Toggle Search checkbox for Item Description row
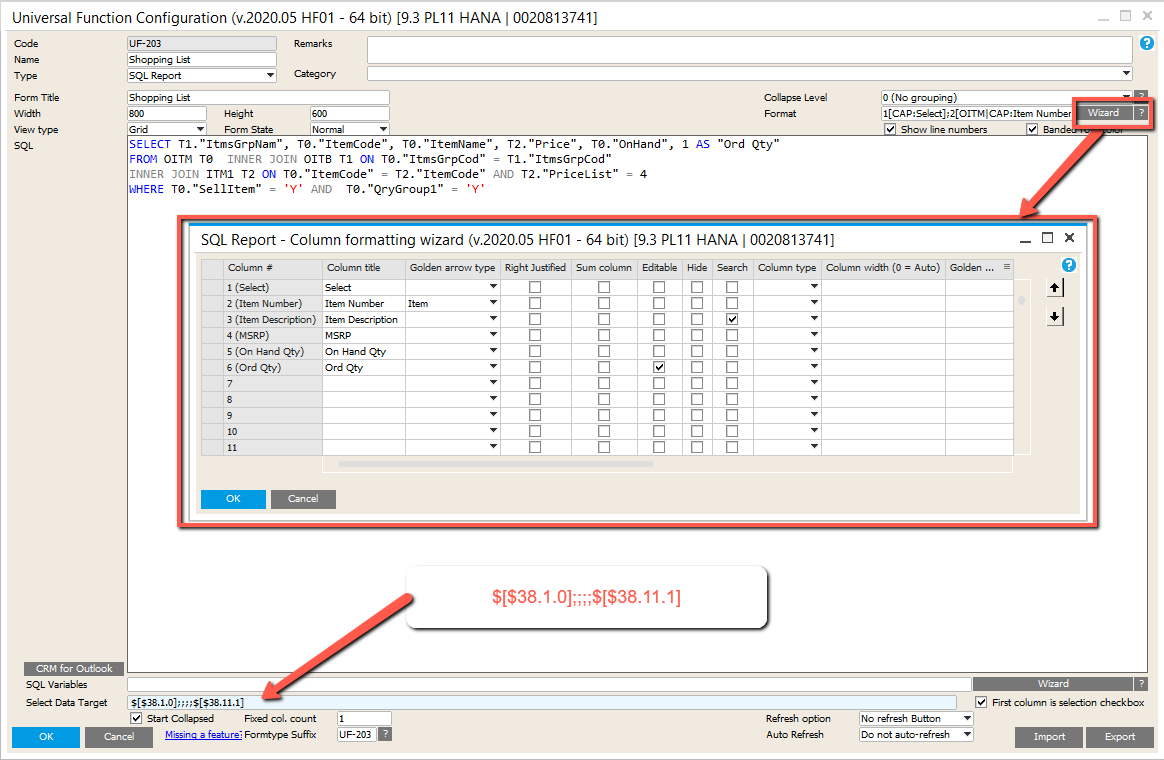 point(732,319)
